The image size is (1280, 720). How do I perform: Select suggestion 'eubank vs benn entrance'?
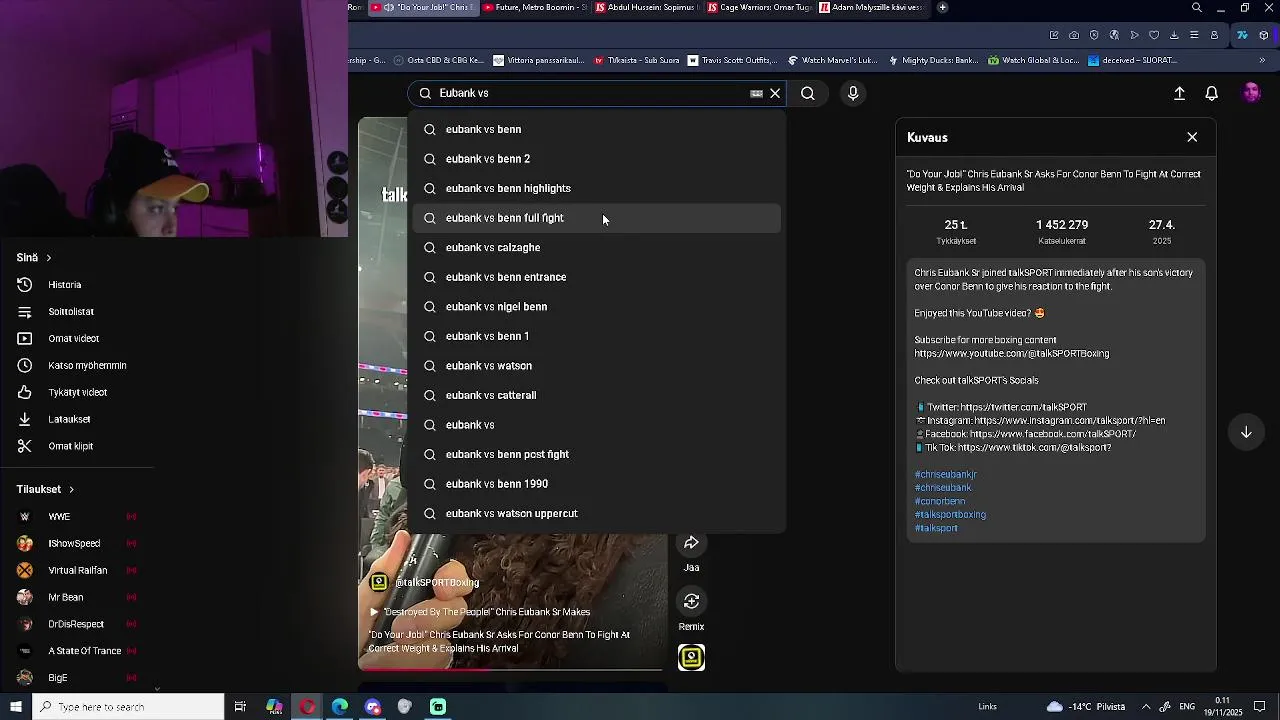[596, 277]
